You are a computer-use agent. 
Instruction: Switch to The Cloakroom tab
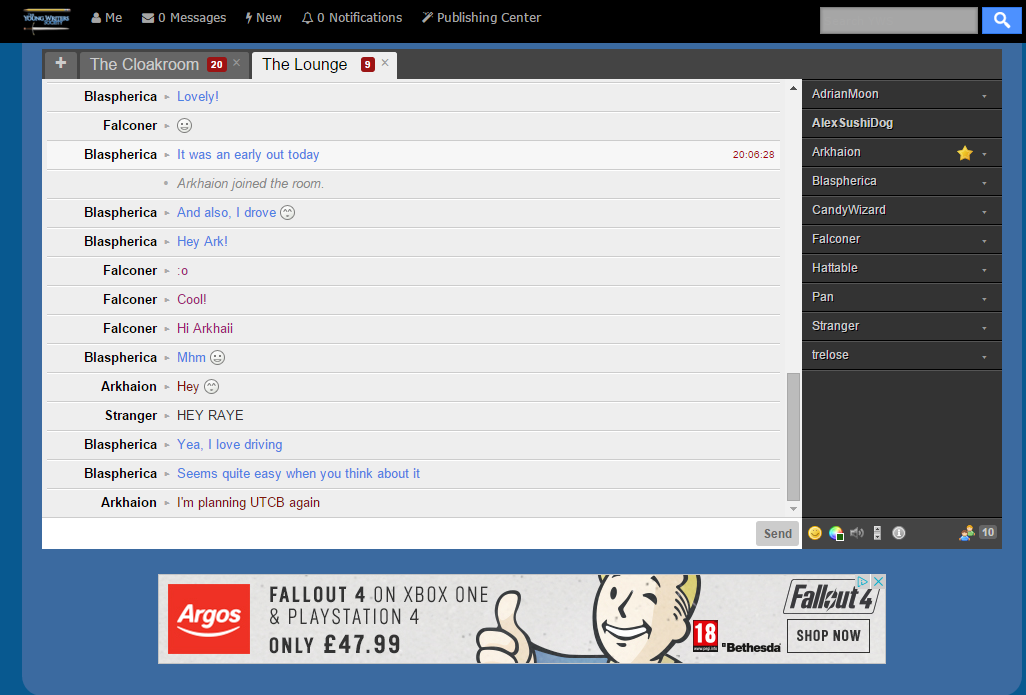tap(145, 64)
